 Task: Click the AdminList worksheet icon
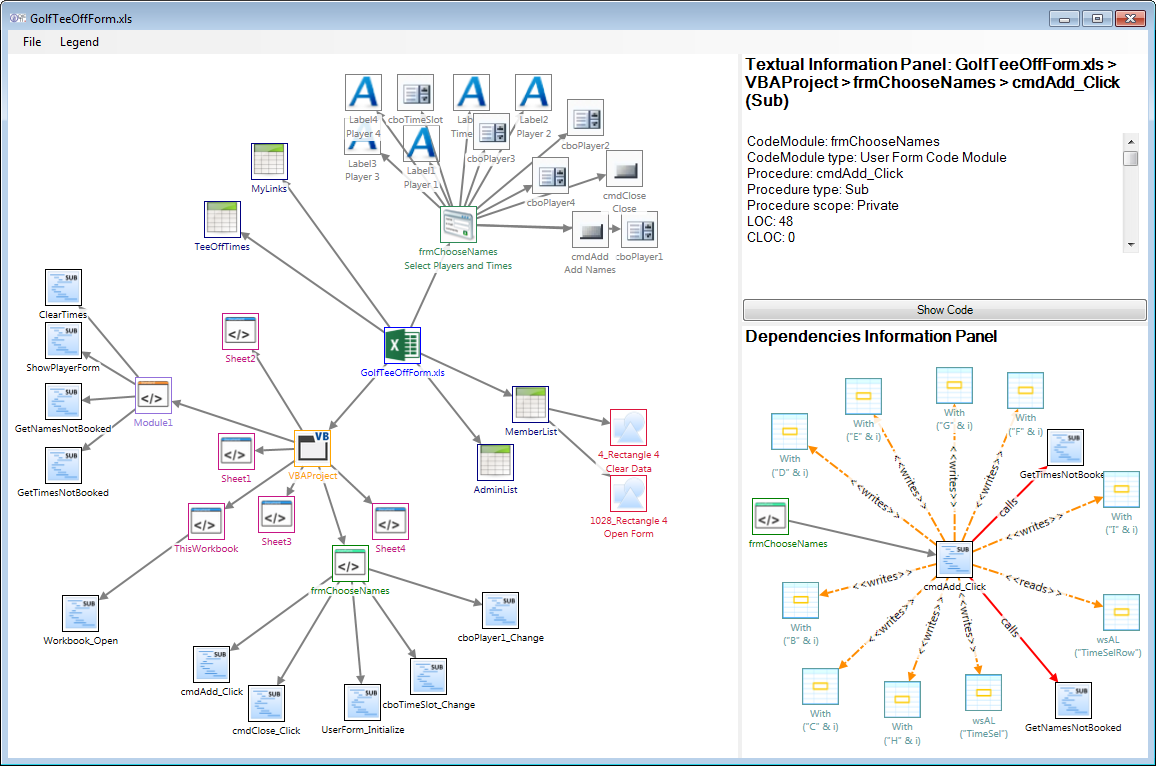tap(495, 462)
